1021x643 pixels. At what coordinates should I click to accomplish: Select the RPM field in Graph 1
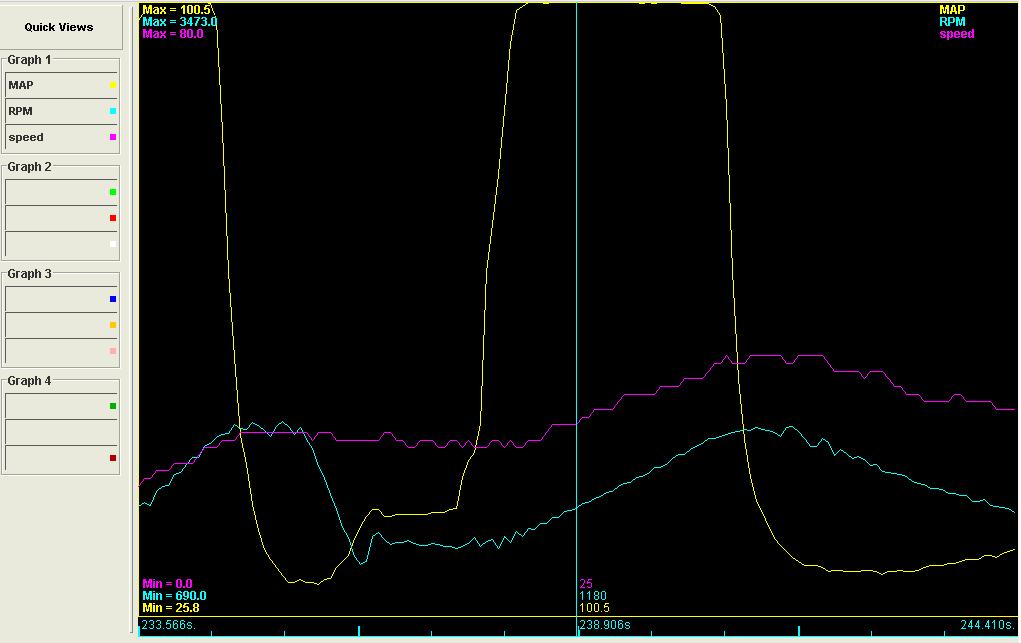(61, 111)
